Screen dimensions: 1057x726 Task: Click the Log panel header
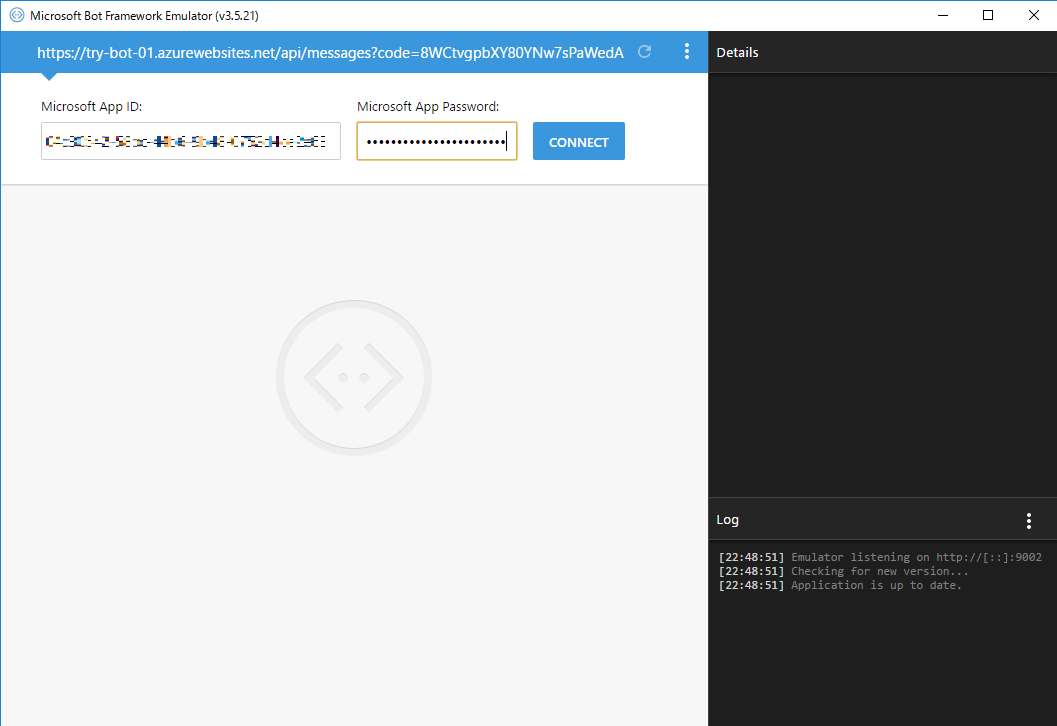pos(727,519)
